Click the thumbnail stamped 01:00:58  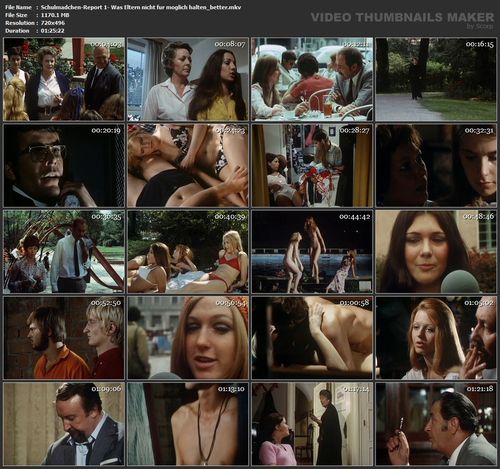pyautogui.click(x=312, y=338)
